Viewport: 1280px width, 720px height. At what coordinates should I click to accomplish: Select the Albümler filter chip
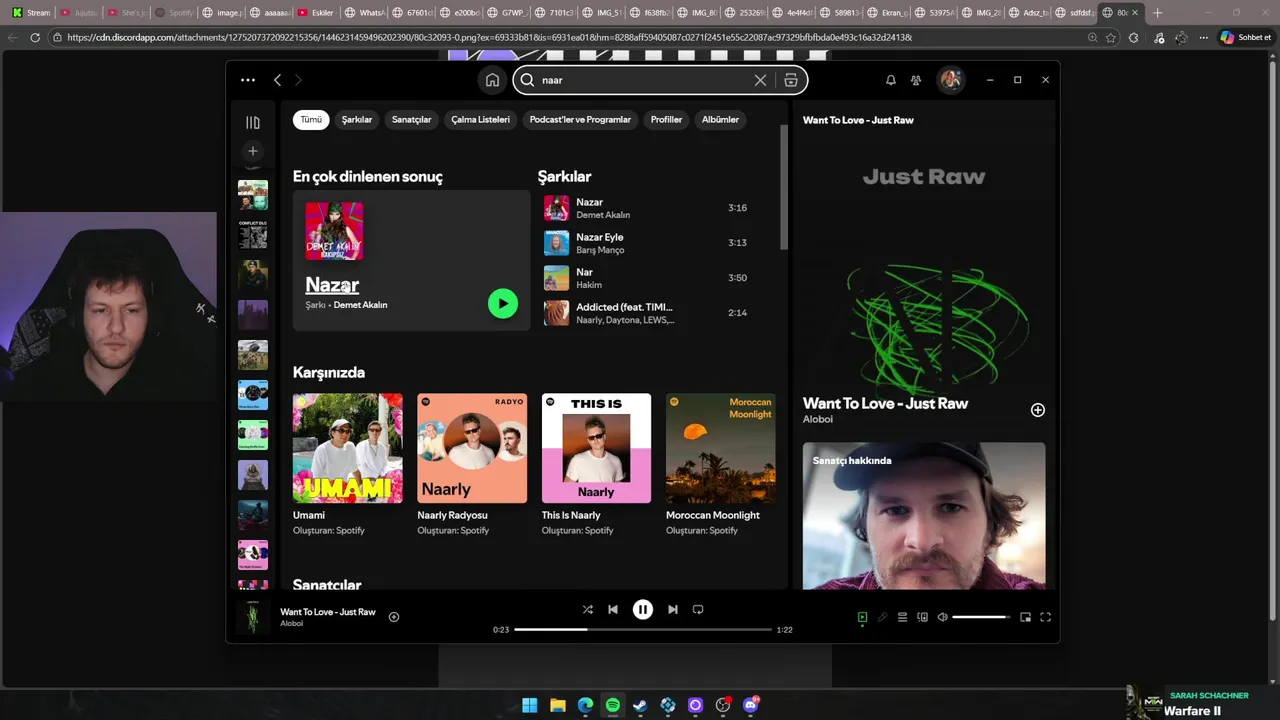[x=720, y=119]
